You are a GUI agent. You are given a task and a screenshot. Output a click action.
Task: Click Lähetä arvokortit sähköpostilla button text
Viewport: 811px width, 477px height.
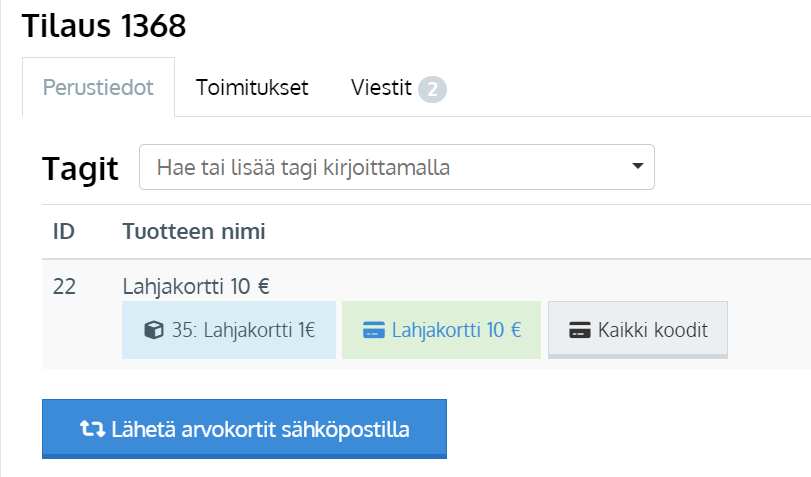point(260,429)
